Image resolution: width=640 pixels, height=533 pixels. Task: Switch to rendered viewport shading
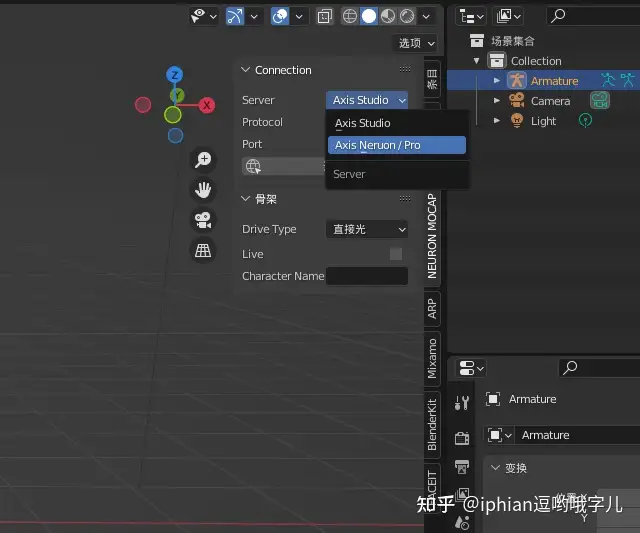407,16
